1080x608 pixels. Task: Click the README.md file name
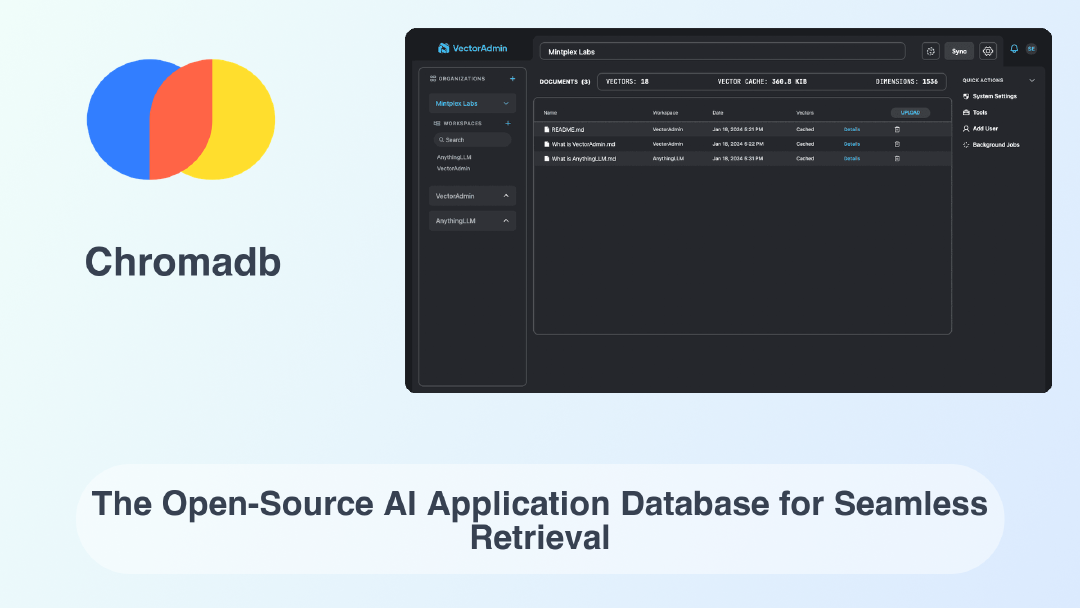point(568,129)
